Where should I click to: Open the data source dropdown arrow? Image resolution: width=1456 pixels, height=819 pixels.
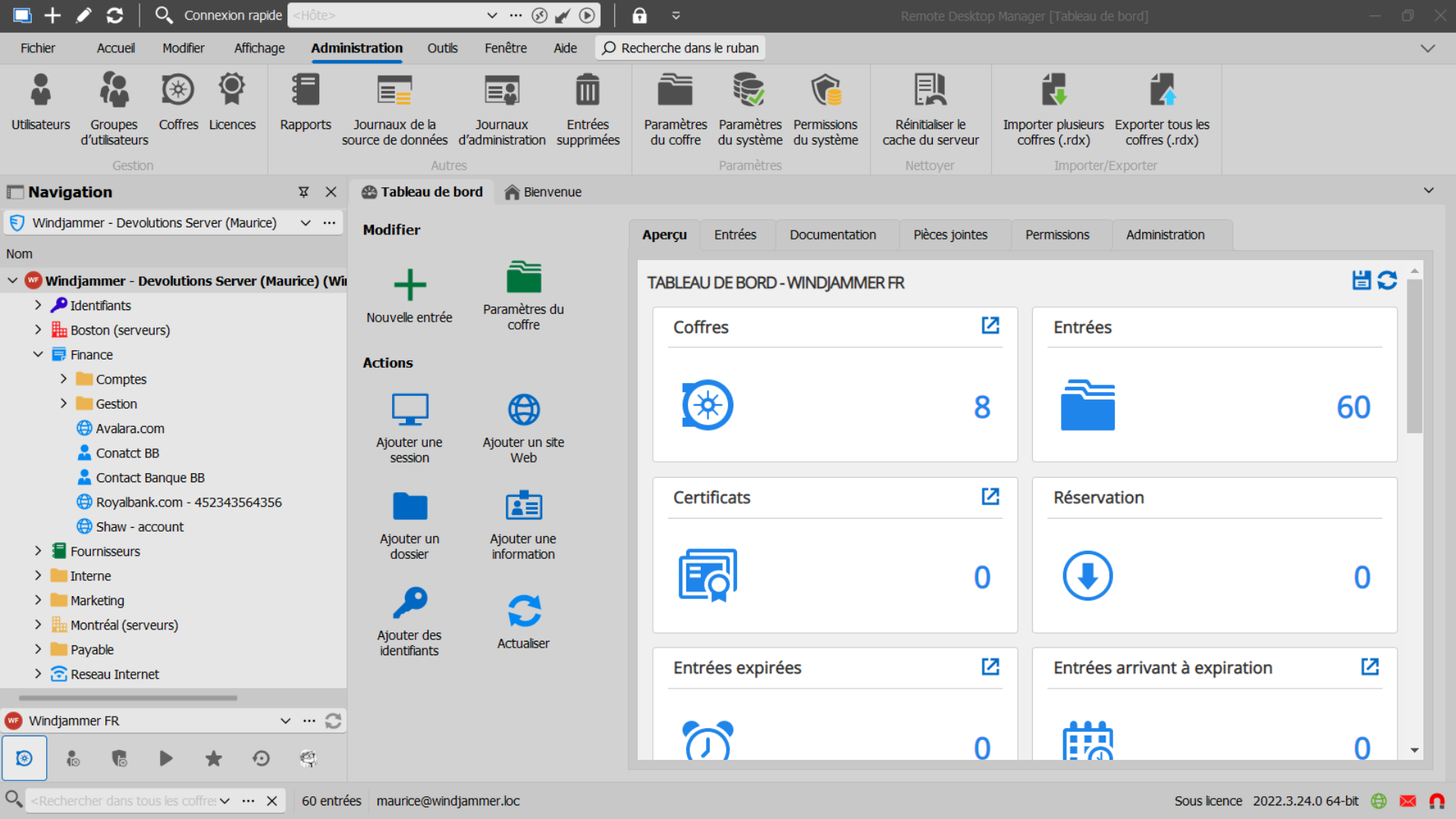tap(305, 223)
